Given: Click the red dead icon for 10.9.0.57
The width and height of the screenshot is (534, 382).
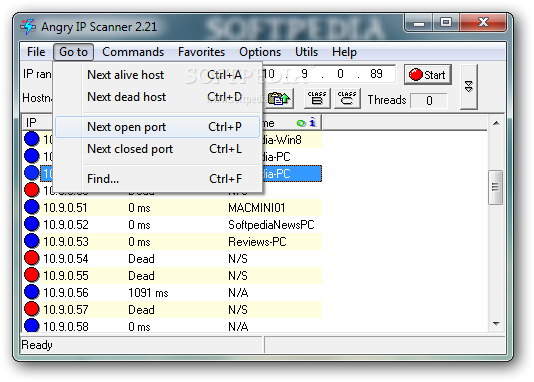Looking at the screenshot, I should point(32,309).
